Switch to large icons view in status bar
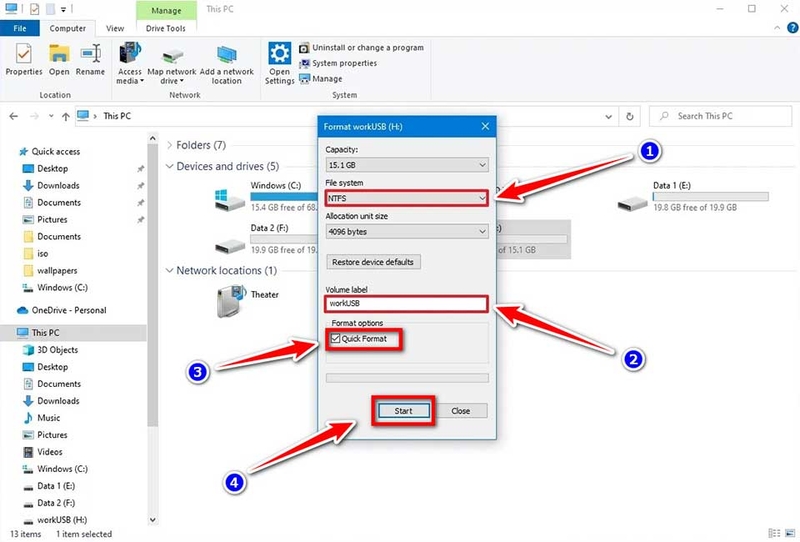The image size is (800, 542). coord(790,533)
